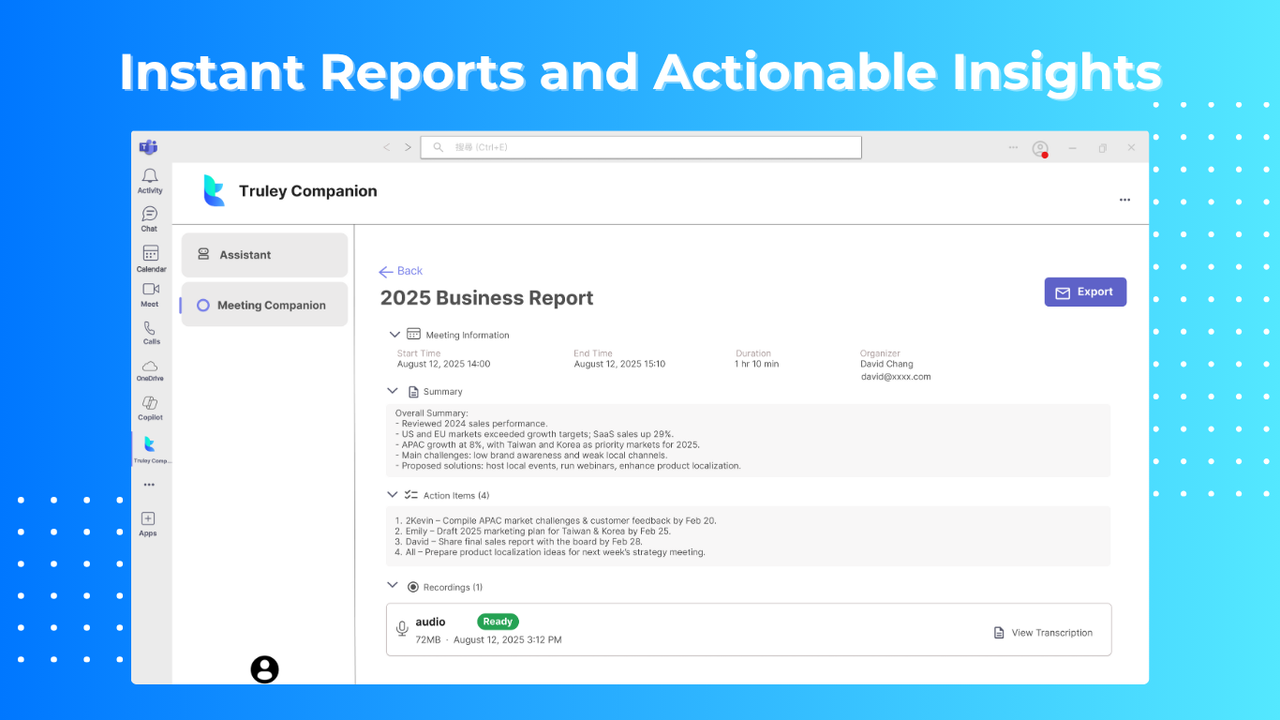This screenshot has width=1280, height=720.
Task: Click the audio recording name
Action: (431, 622)
